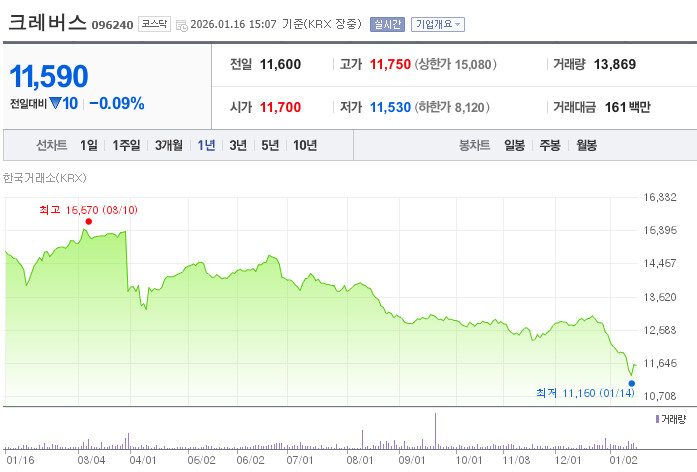Select the 3년 line chart tab

[x=238, y=145]
